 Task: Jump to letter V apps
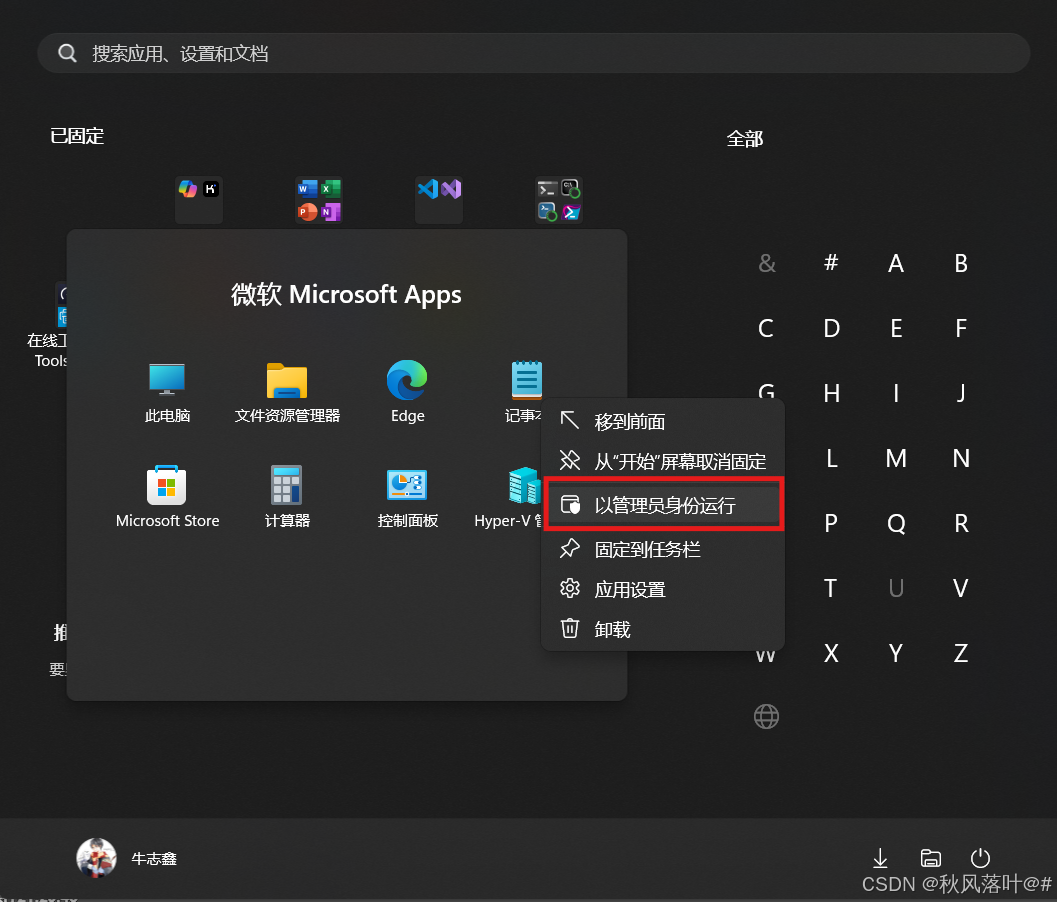961,589
